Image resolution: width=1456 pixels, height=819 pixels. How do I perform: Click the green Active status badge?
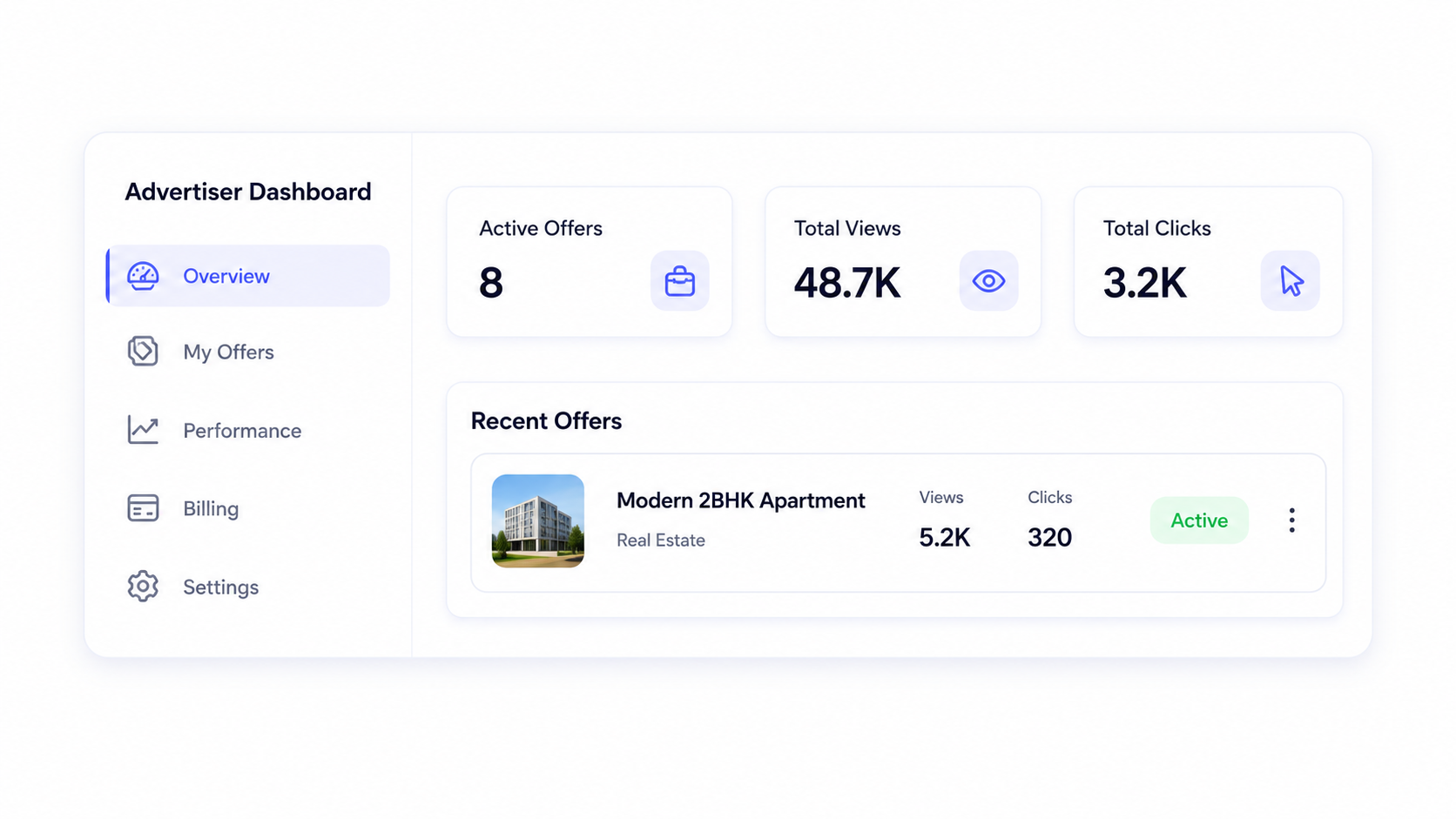pos(1199,520)
